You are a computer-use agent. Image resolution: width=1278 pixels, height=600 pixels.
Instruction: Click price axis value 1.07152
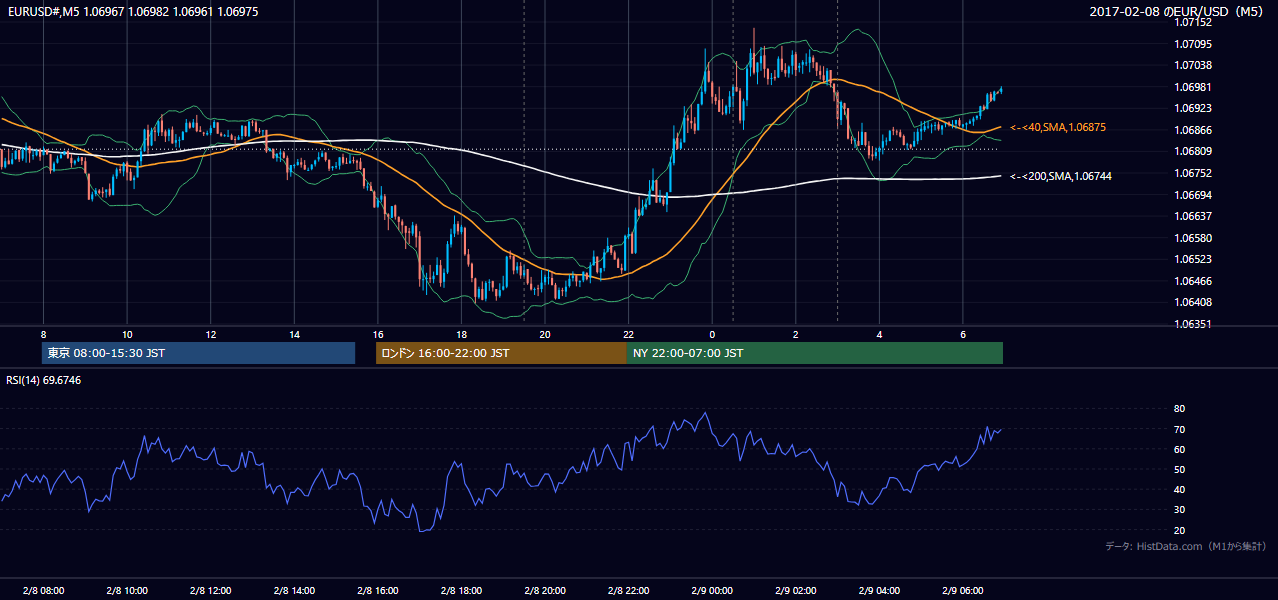coord(1194,22)
